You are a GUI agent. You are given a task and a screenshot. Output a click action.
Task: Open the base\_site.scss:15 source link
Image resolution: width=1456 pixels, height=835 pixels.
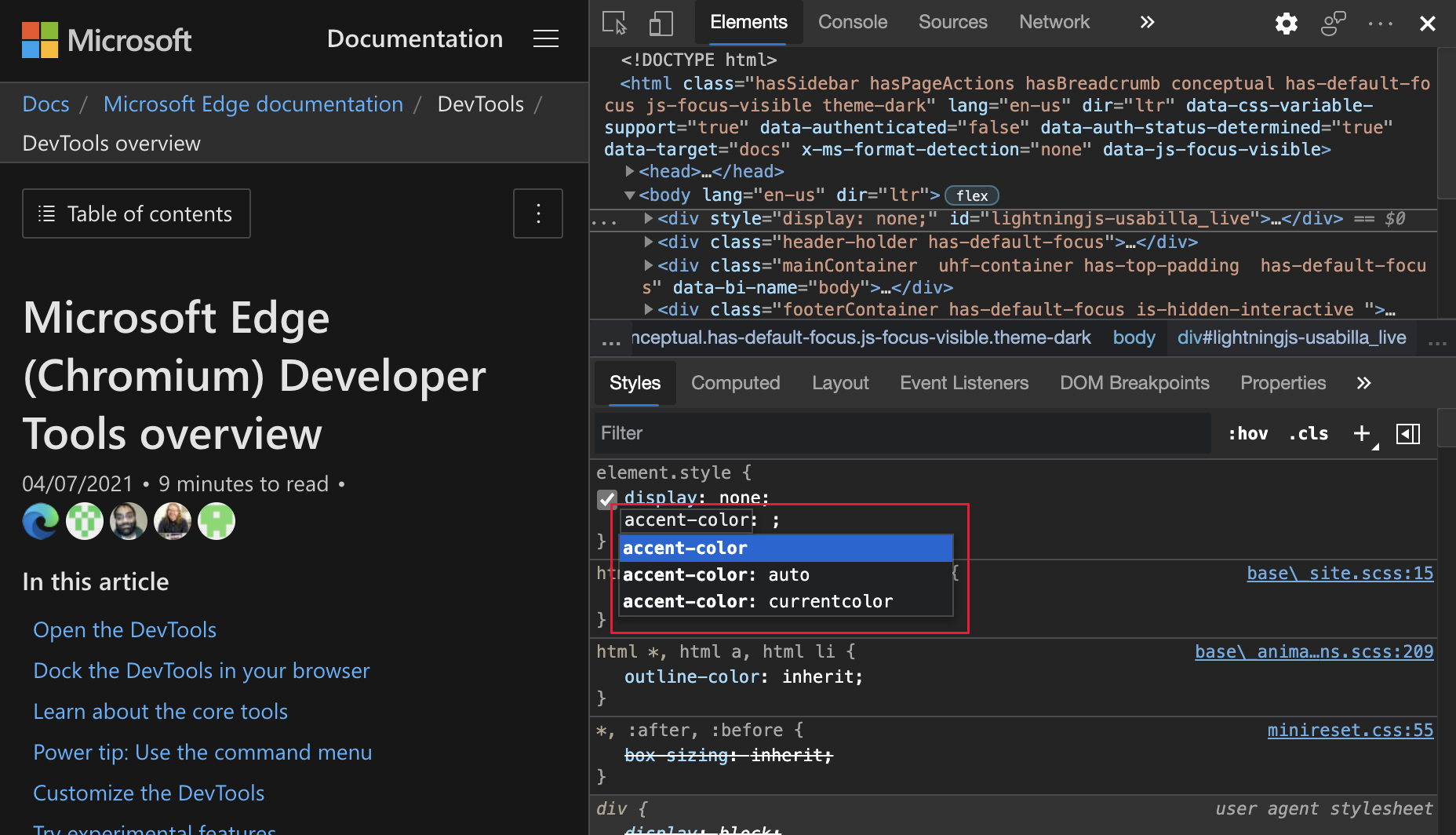(x=1340, y=573)
